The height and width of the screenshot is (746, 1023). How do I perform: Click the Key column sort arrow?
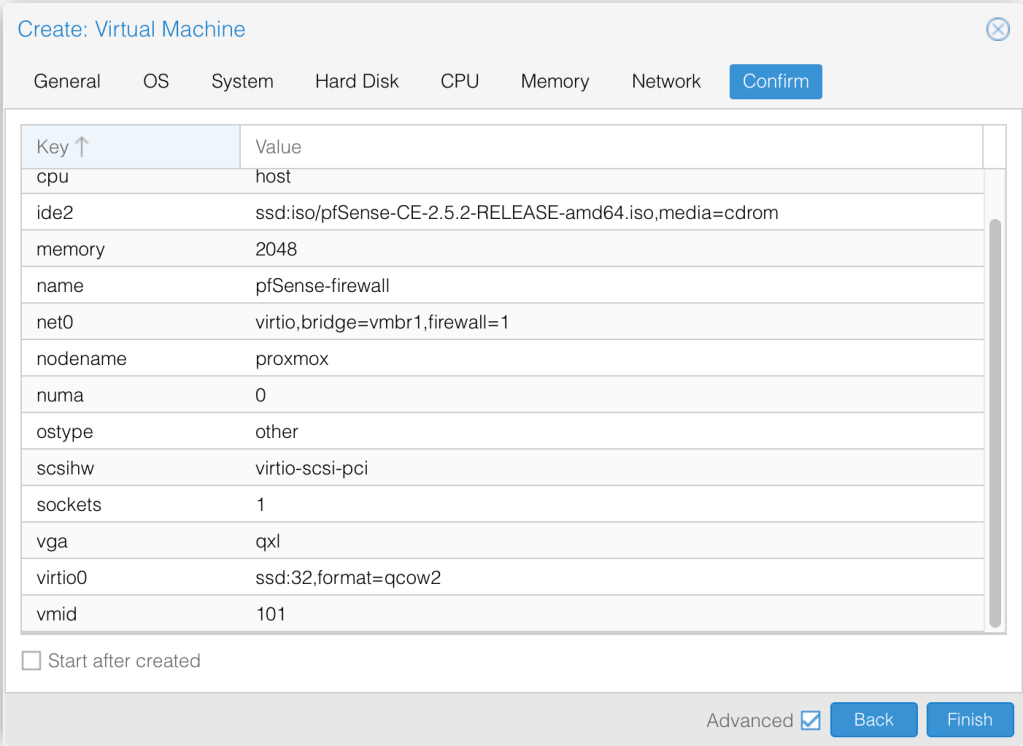pyautogui.click(x=82, y=147)
